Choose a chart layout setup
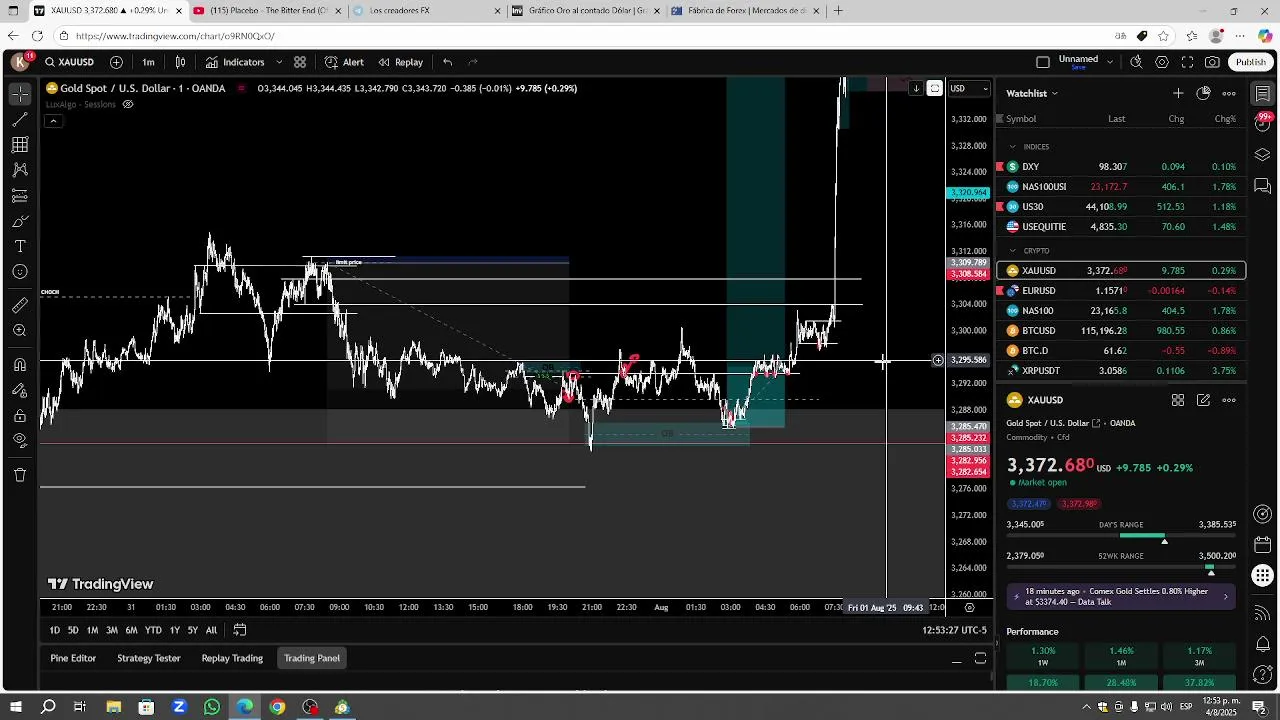This screenshot has height=720, width=1280. click(x=1043, y=62)
